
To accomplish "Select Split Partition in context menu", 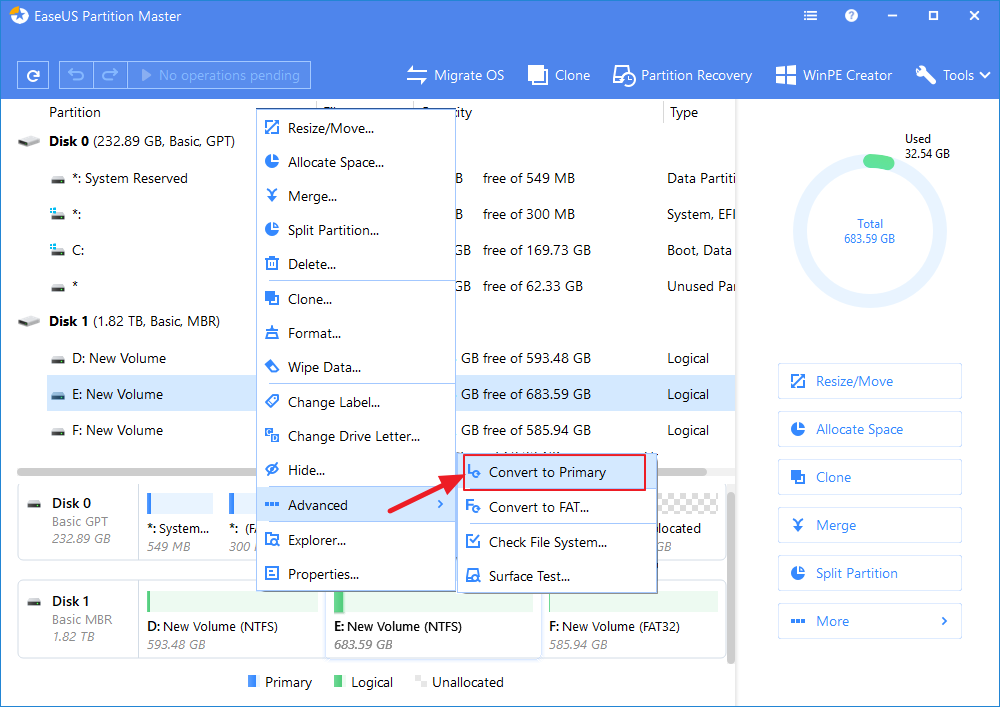I will [356, 230].
